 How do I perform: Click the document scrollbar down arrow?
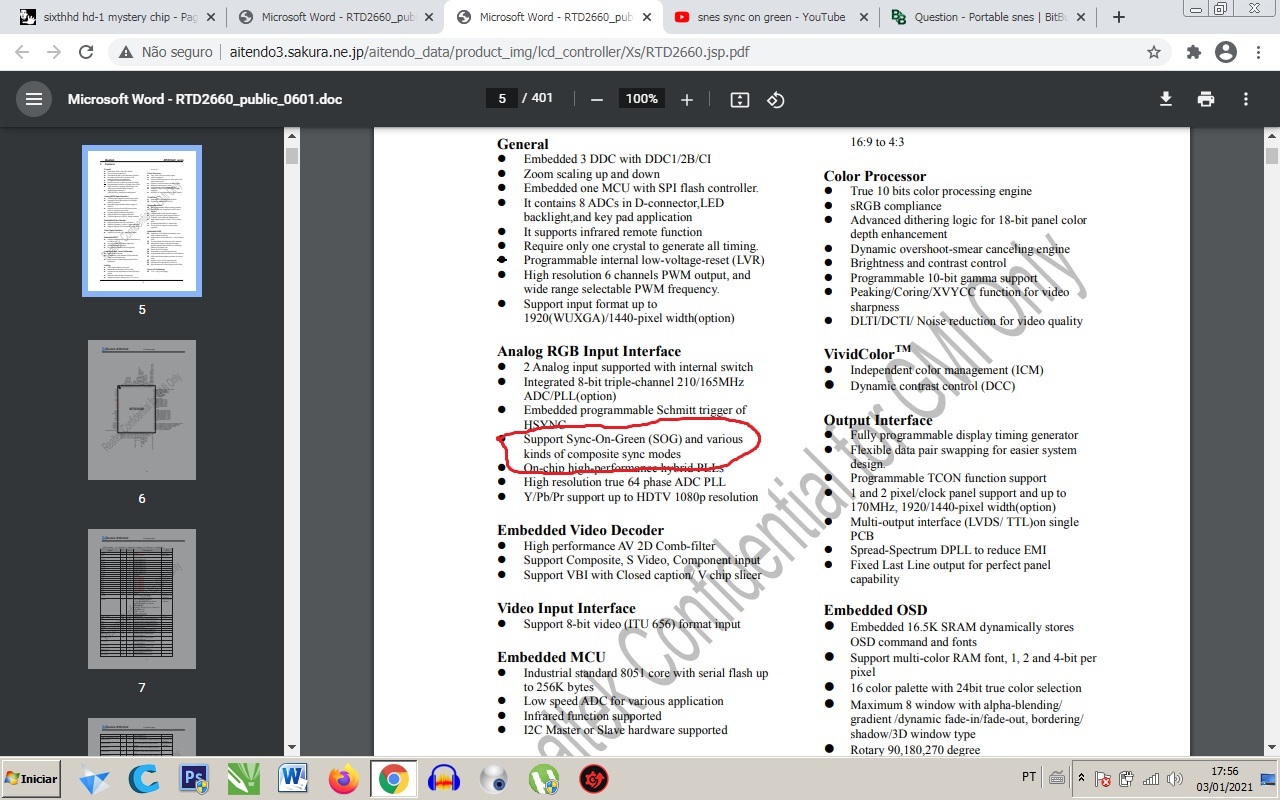(1272, 747)
